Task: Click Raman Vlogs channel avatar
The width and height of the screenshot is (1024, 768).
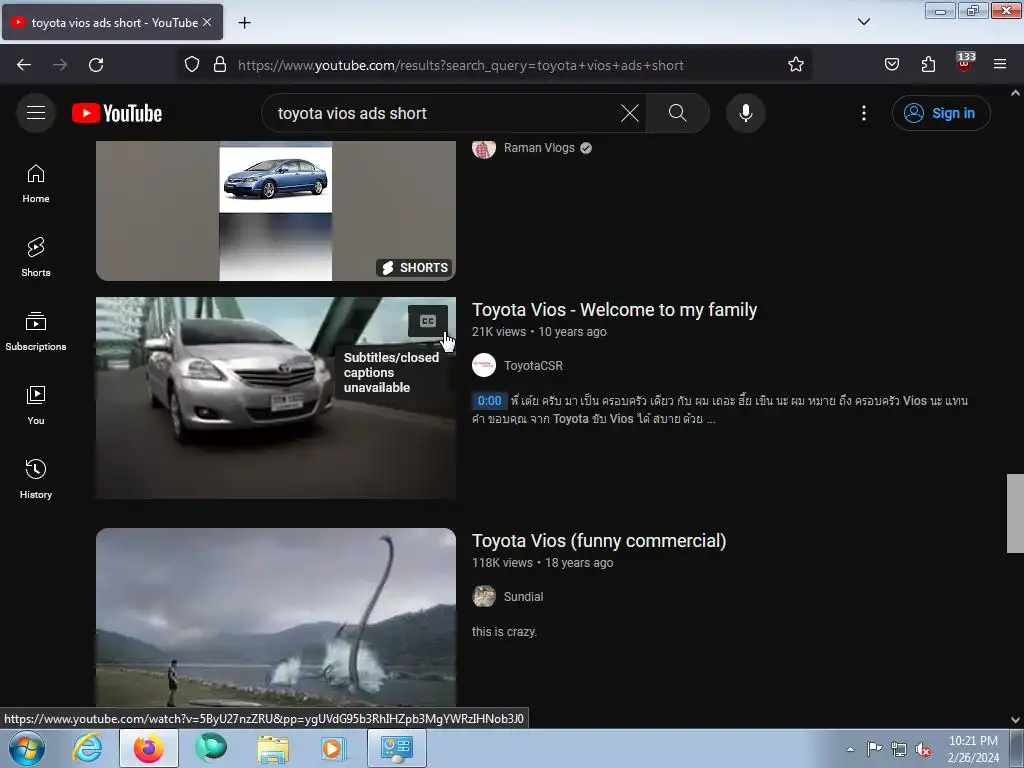Action: (484, 148)
